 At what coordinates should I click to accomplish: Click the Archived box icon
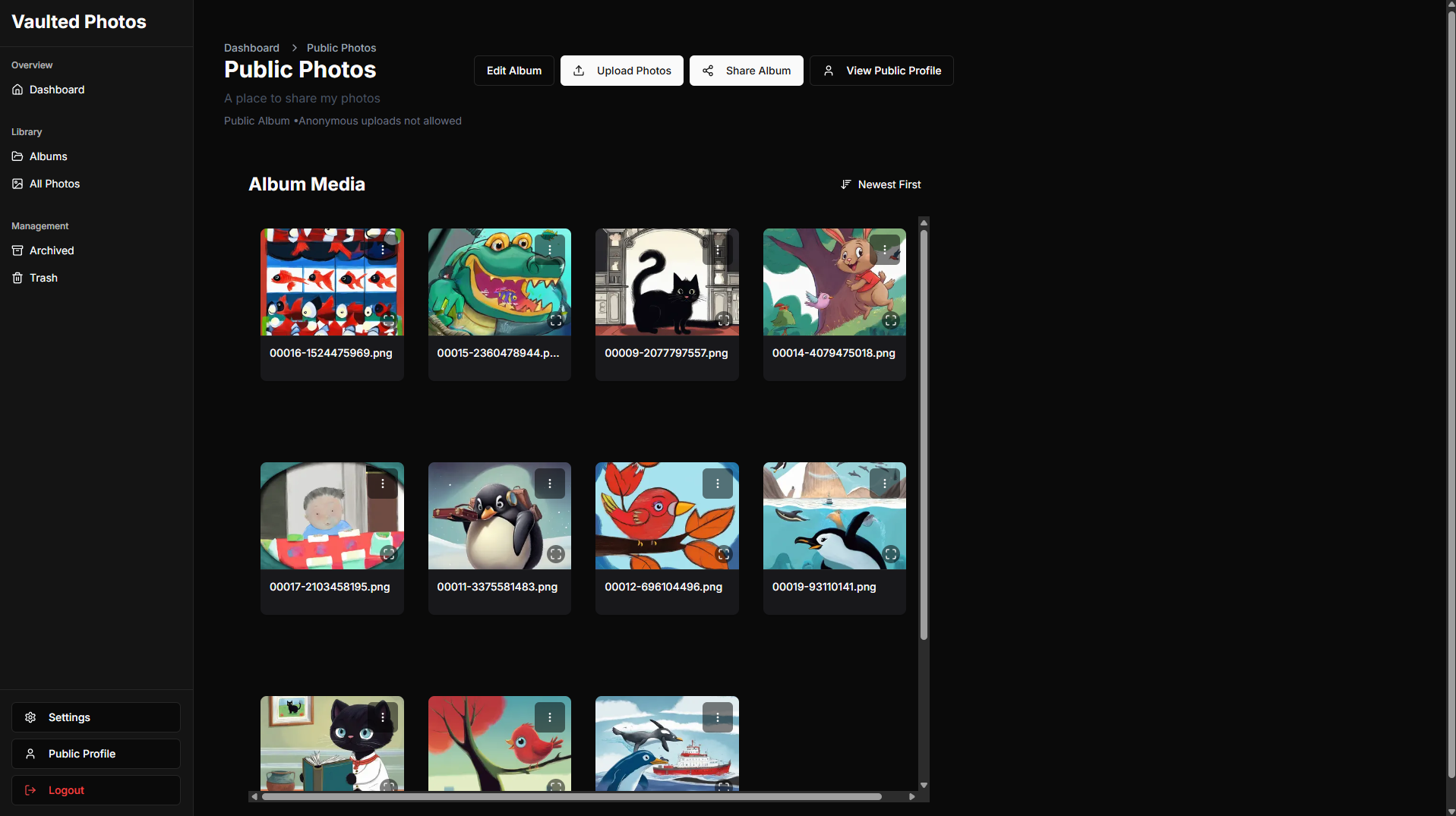point(17,250)
